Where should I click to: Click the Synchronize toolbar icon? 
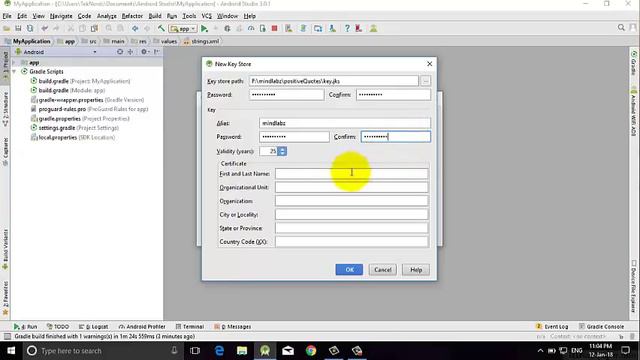coord(30,29)
